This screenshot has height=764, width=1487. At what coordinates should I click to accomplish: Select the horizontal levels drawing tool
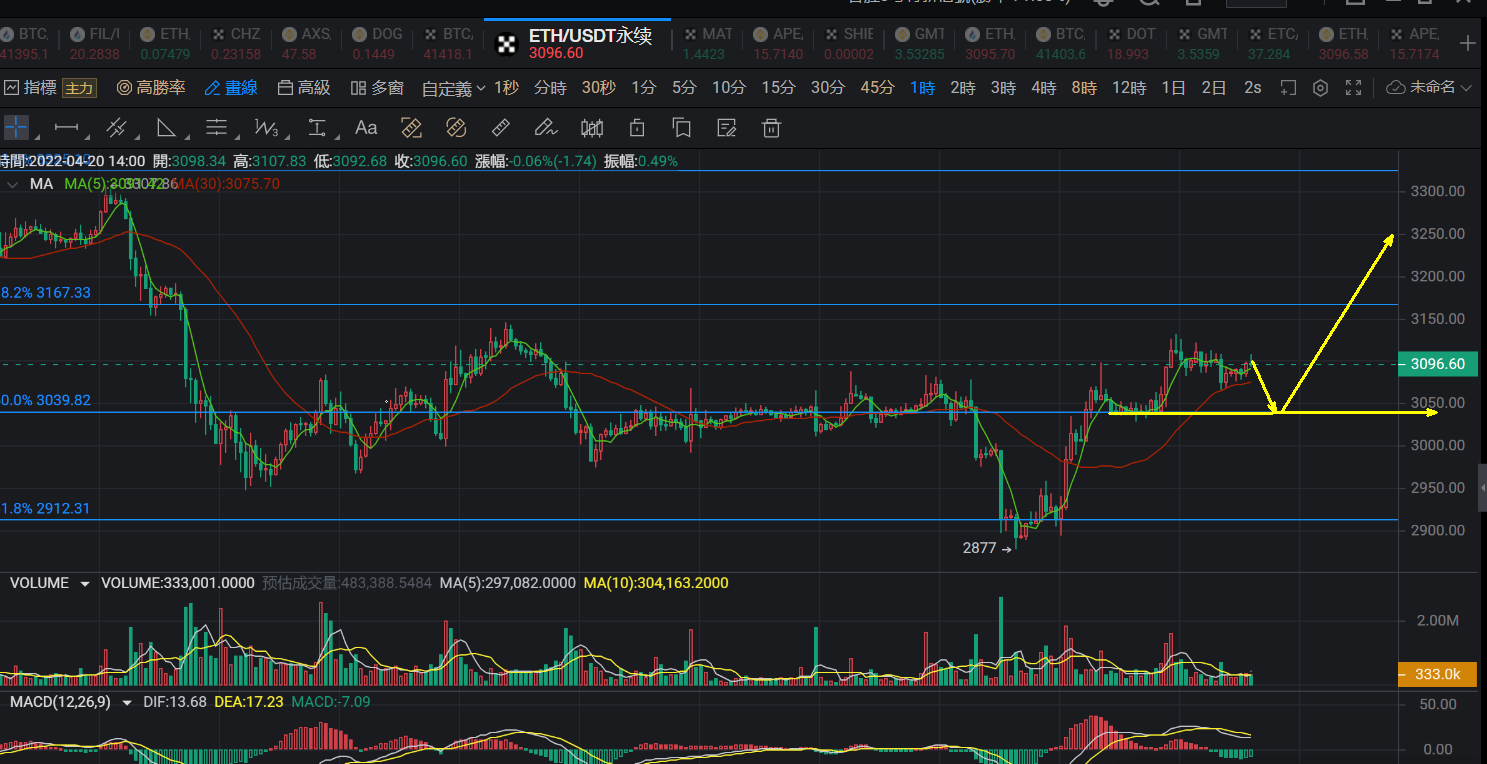tap(217, 128)
